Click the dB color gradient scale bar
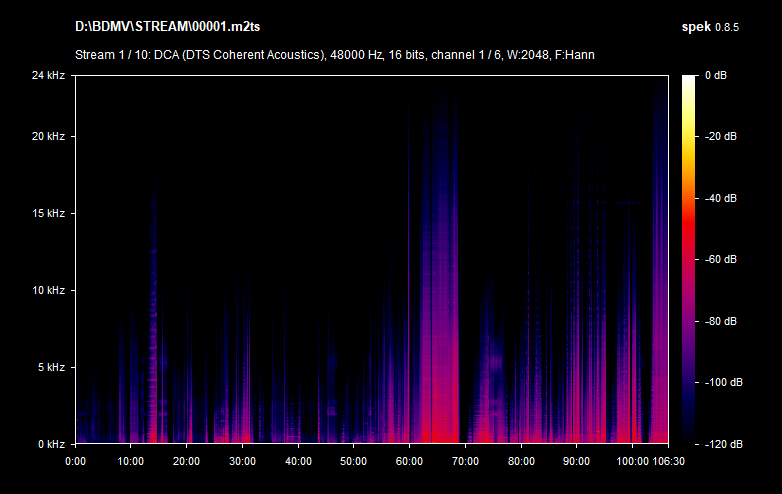The height and width of the screenshot is (494, 782). (x=689, y=260)
